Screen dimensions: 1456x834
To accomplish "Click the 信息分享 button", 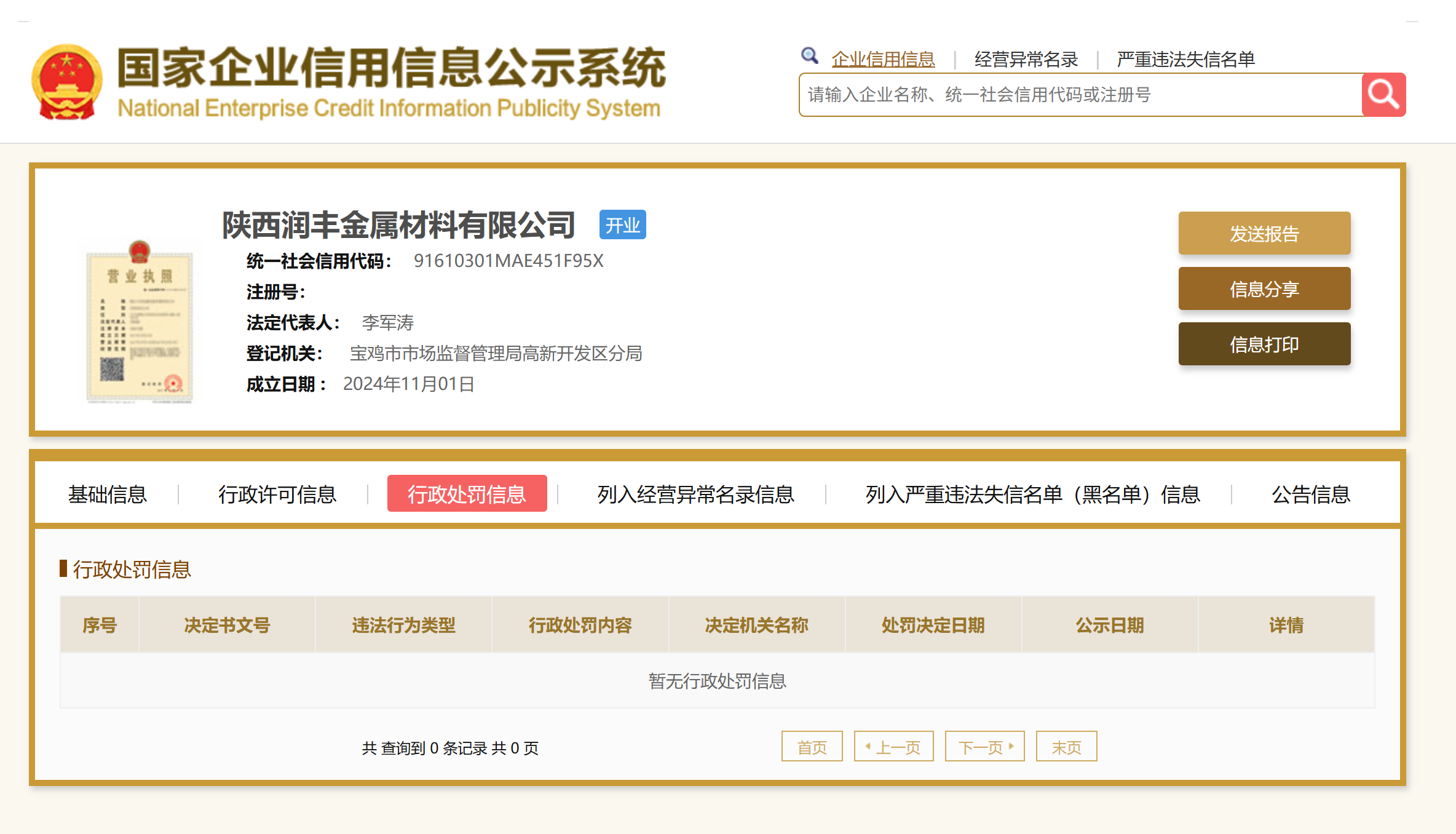I will 1264,288.
